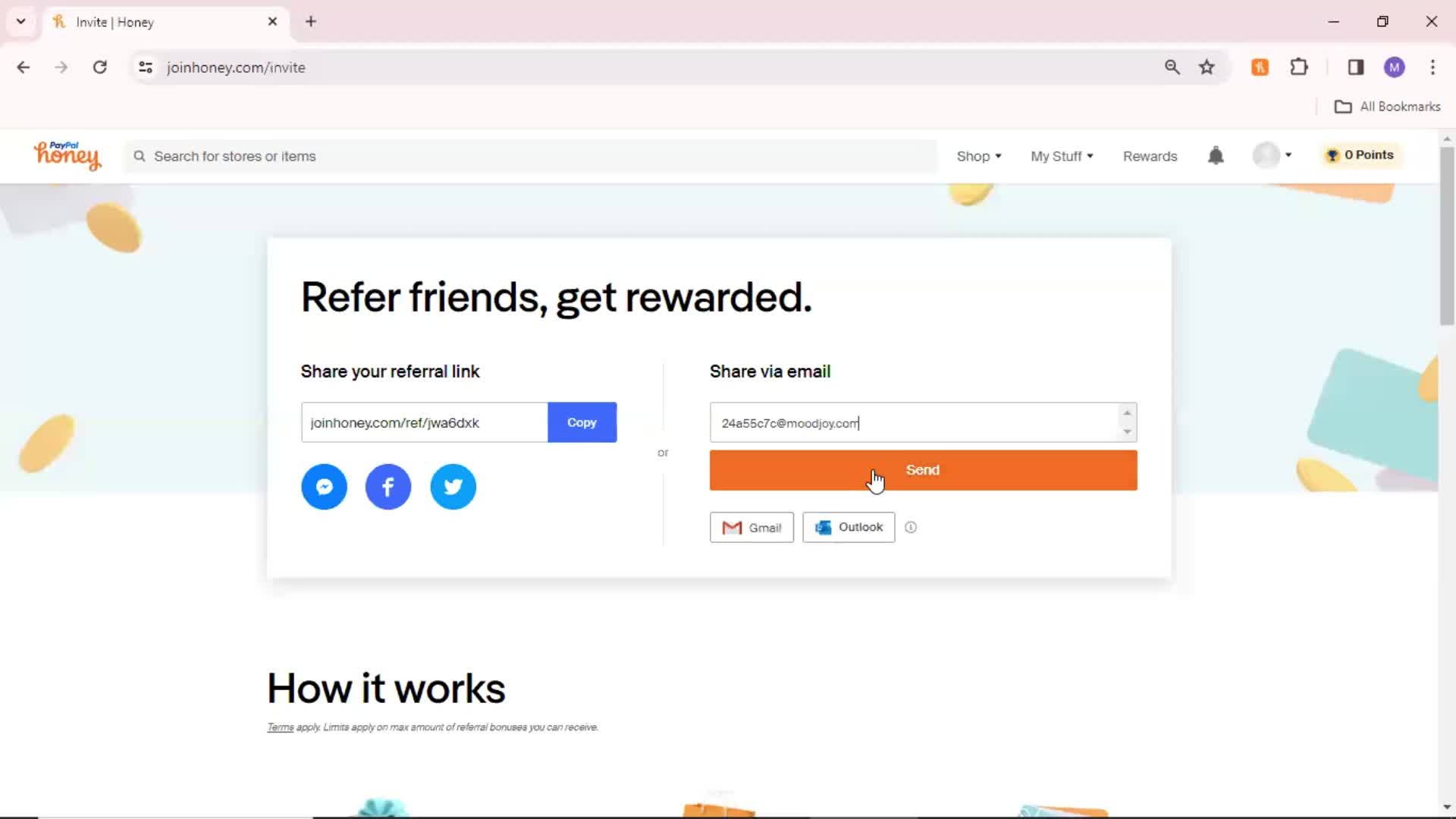Click the referral link input field

424,422
